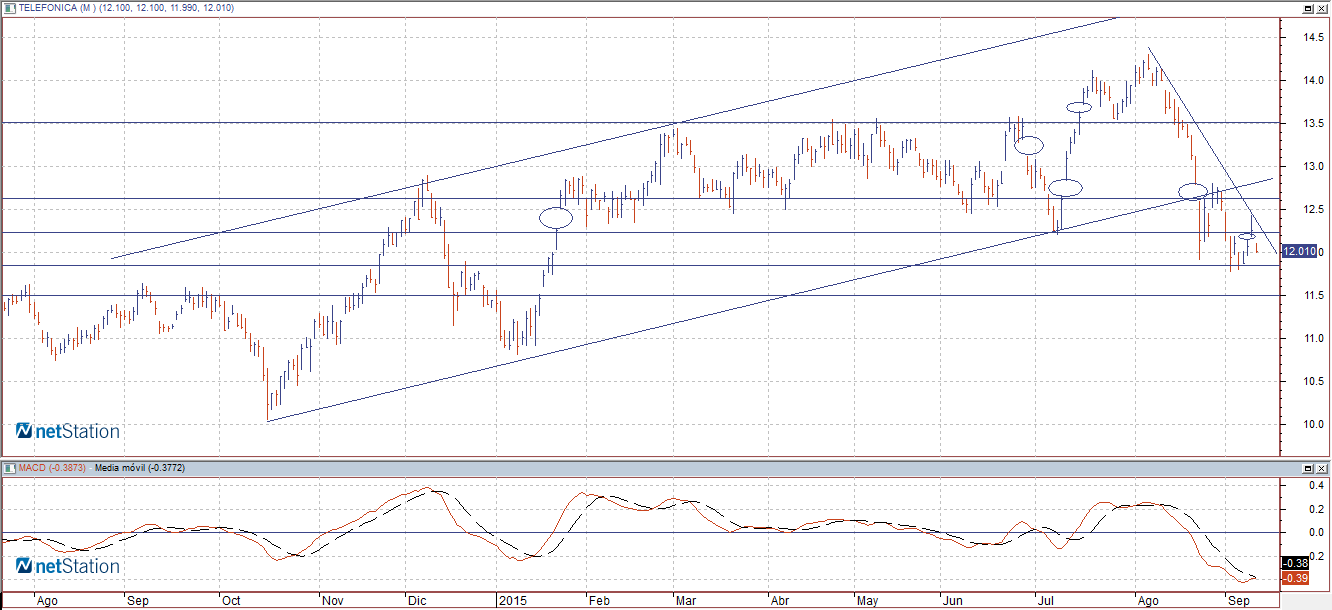Image resolution: width=1332 pixels, height=610 pixels.
Task: Click the Jun date axis label
Action: point(954,602)
